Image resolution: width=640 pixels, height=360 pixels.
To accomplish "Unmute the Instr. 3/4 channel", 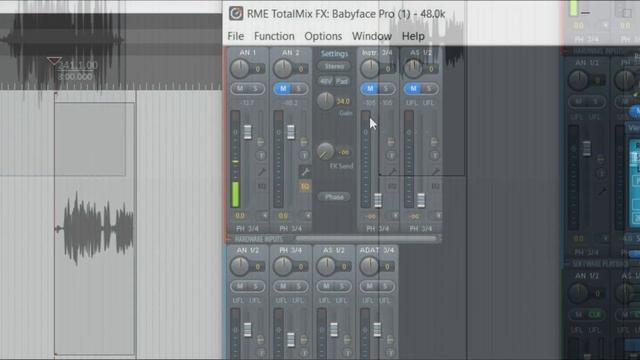I will [x=370, y=89].
